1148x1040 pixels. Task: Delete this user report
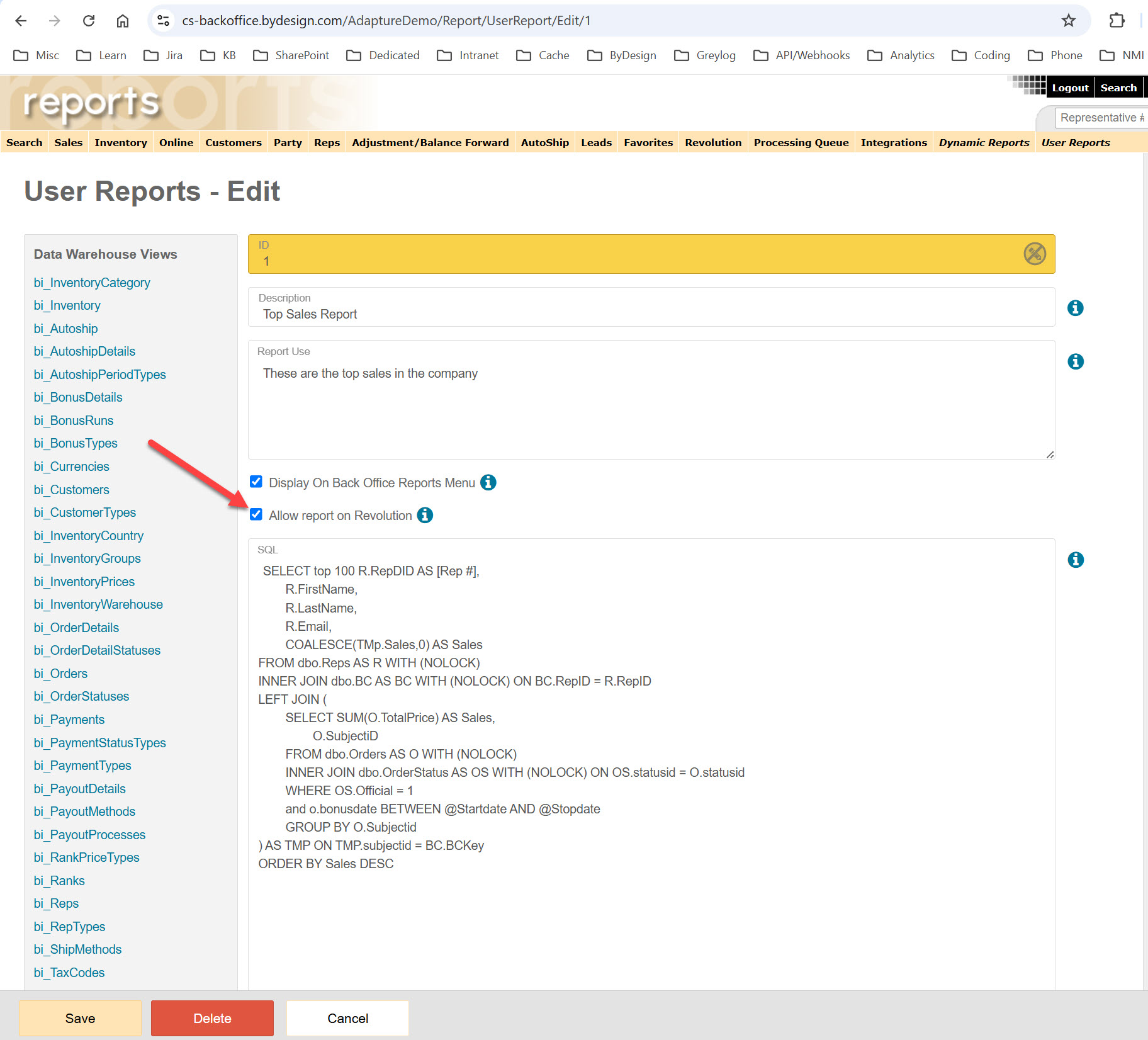212,1018
